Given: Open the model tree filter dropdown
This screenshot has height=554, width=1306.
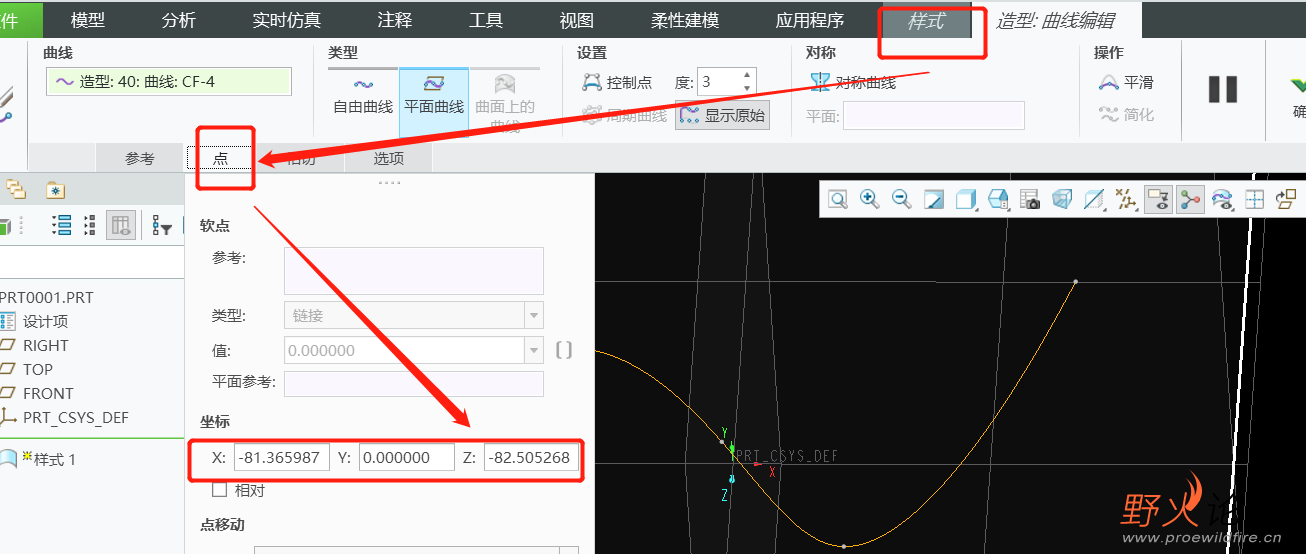Looking at the screenshot, I should 162,226.
